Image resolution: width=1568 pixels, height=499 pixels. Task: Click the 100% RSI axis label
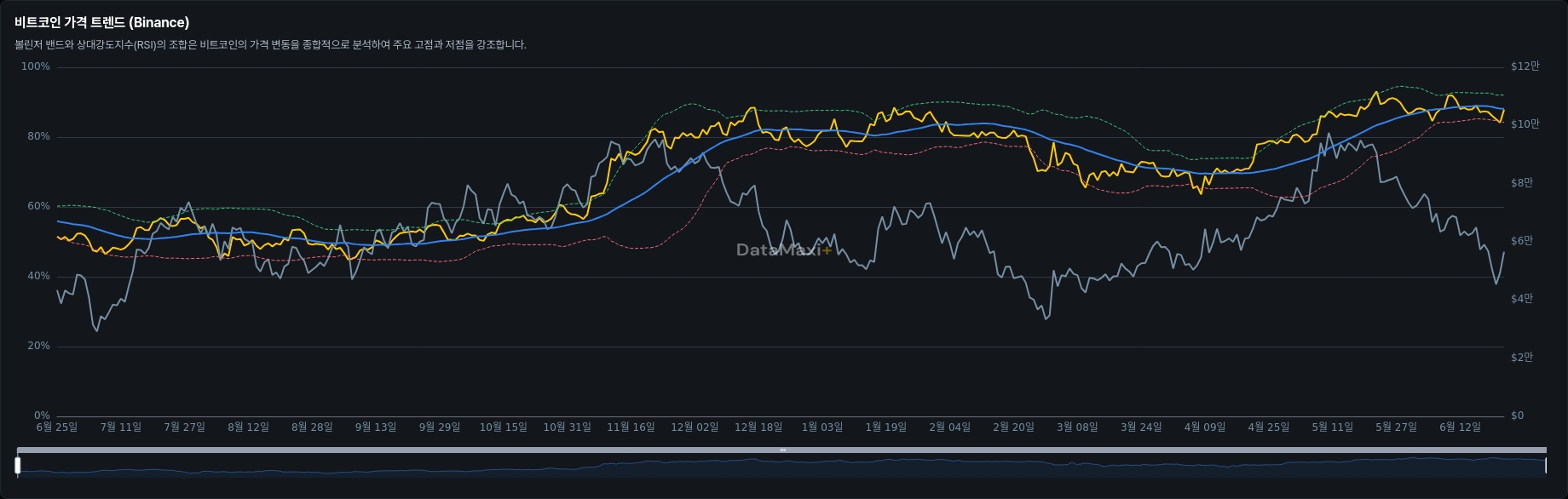pos(36,66)
